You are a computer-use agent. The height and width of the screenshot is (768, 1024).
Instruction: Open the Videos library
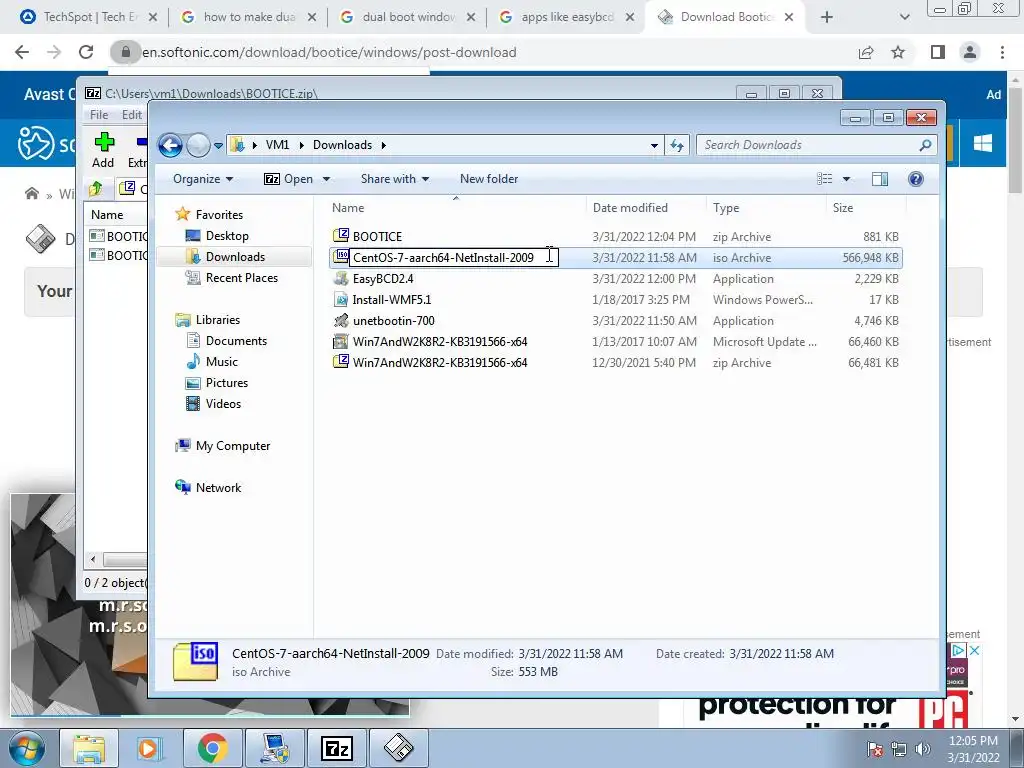[x=223, y=404]
